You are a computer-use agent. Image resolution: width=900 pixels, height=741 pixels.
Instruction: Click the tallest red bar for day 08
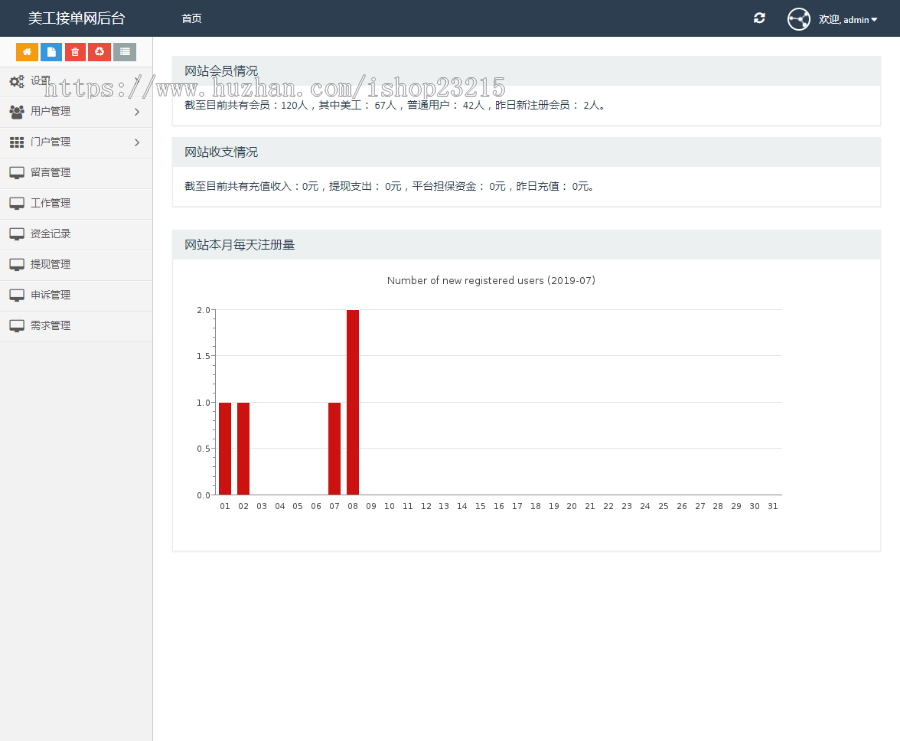point(353,402)
